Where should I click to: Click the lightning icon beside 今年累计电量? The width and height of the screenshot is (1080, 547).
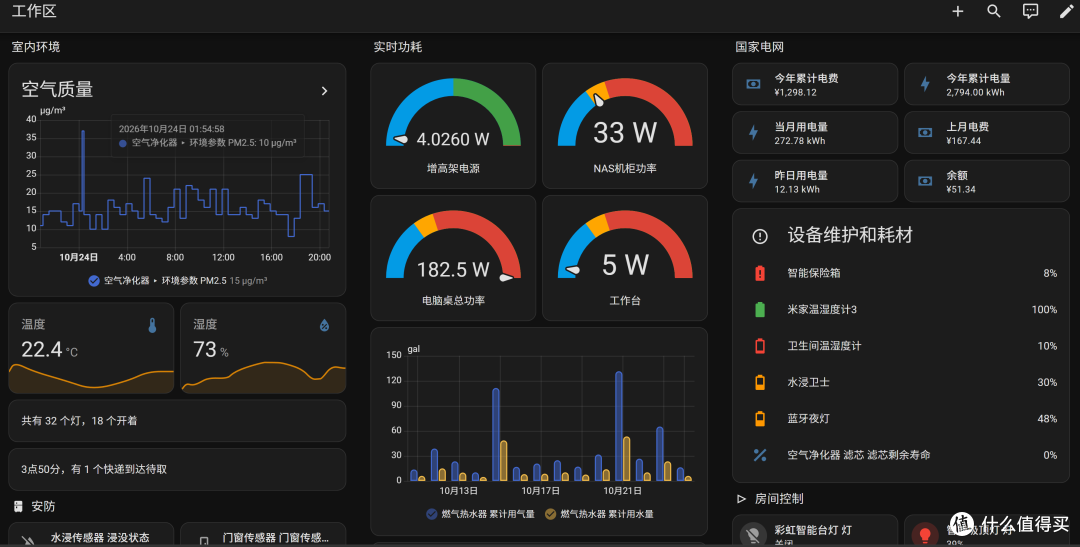click(925, 84)
